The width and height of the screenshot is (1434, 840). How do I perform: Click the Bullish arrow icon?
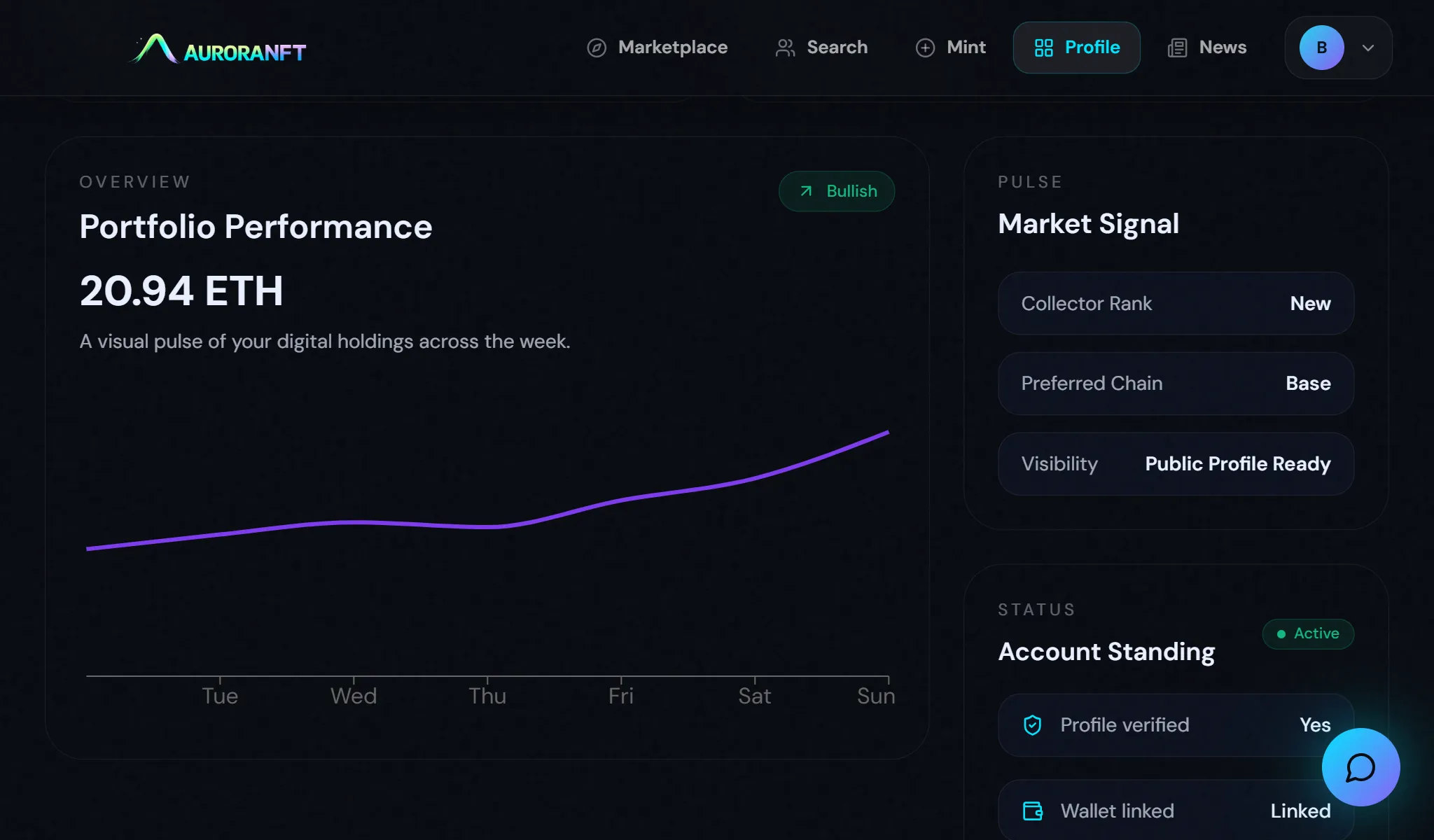tap(807, 191)
